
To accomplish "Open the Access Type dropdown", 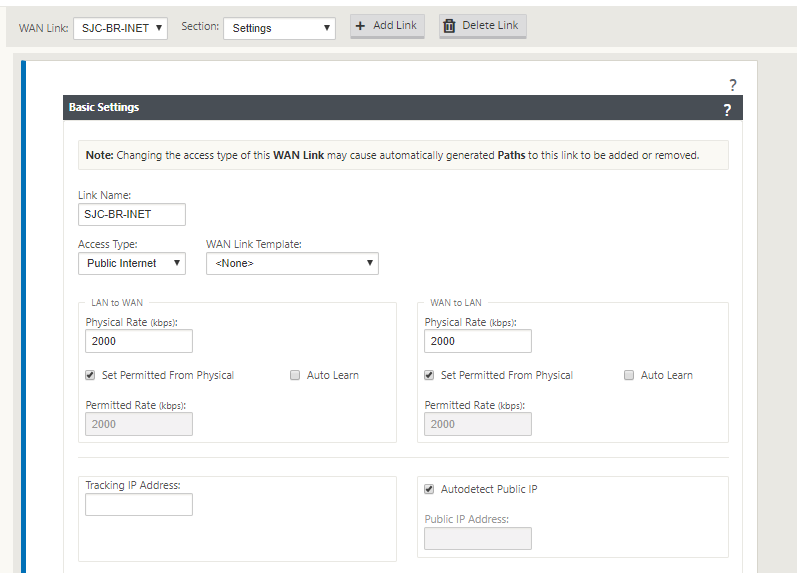I will 132,263.
